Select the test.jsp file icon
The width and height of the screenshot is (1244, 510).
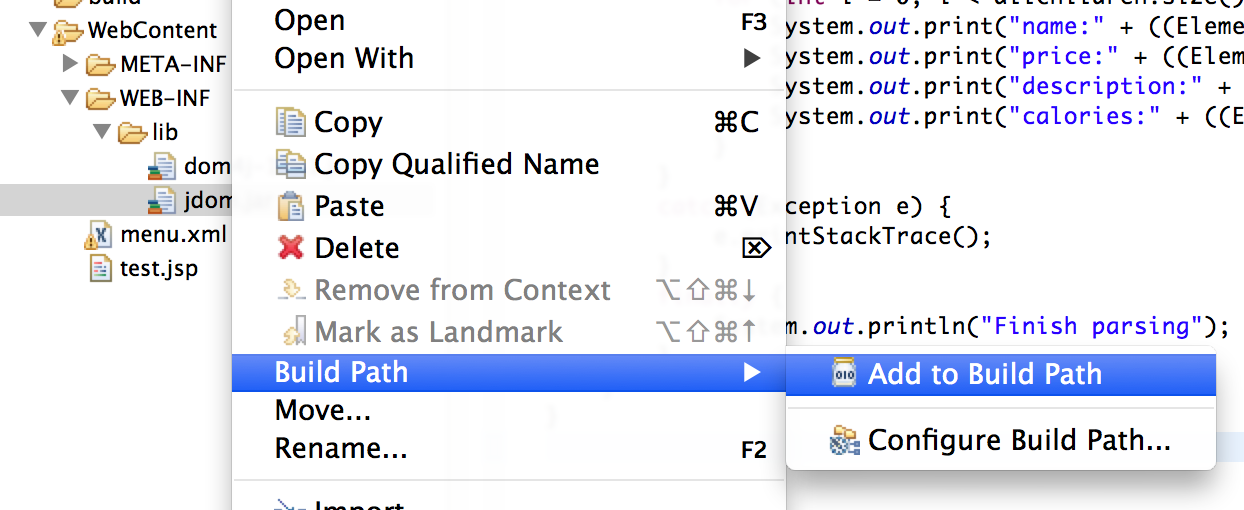coord(101,268)
